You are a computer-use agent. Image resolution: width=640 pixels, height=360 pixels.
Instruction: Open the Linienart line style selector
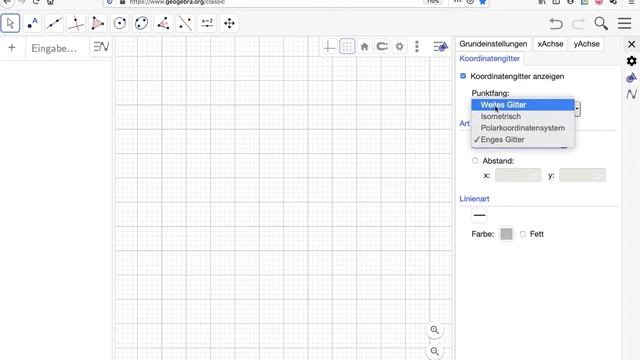(x=479, y=215)
